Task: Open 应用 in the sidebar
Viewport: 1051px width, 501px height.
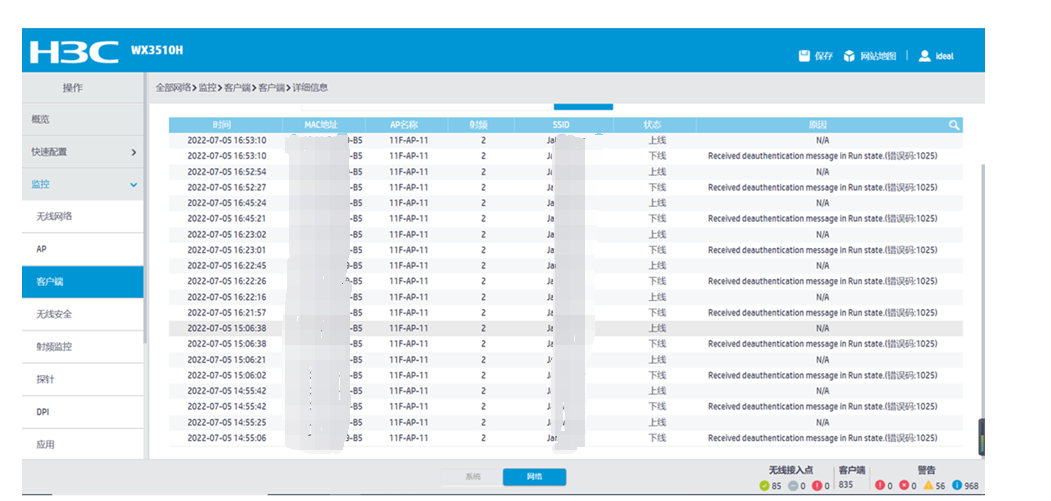Action: pyautogui.click(x=82, y=444)
